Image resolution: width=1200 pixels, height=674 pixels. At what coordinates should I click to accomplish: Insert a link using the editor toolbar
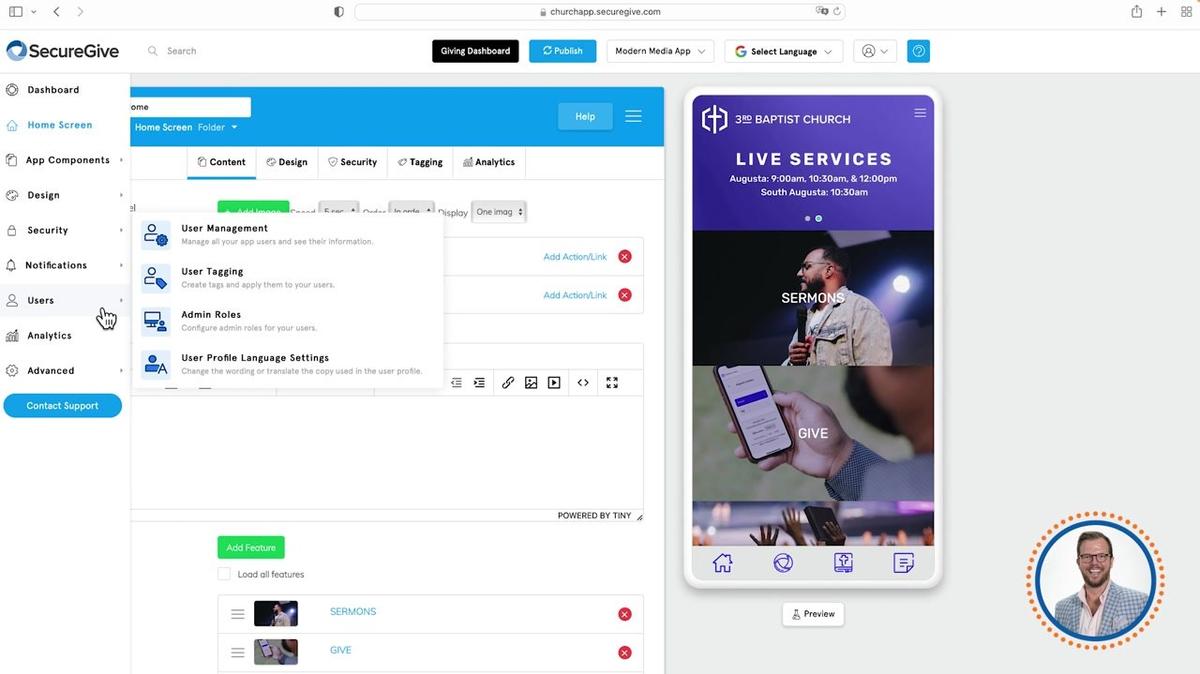(507, 382)
